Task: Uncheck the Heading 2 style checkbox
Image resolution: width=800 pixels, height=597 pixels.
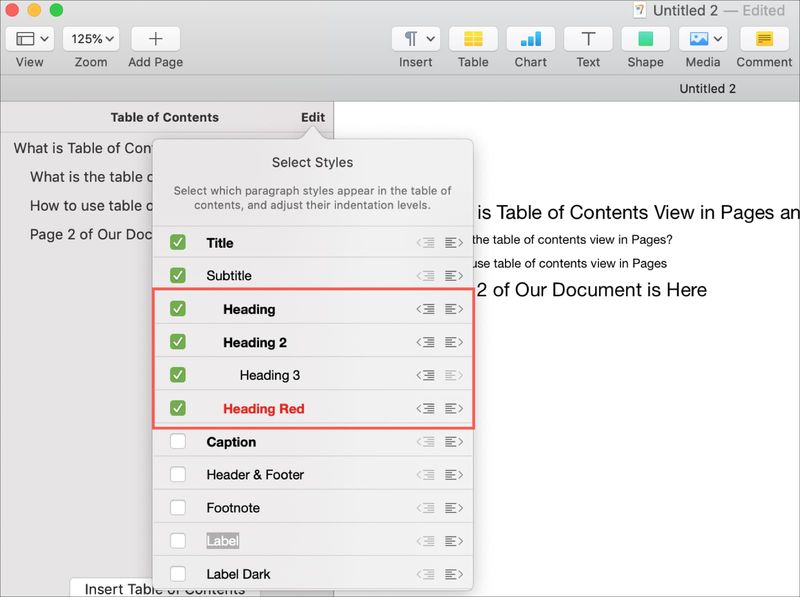Action: 178,342
